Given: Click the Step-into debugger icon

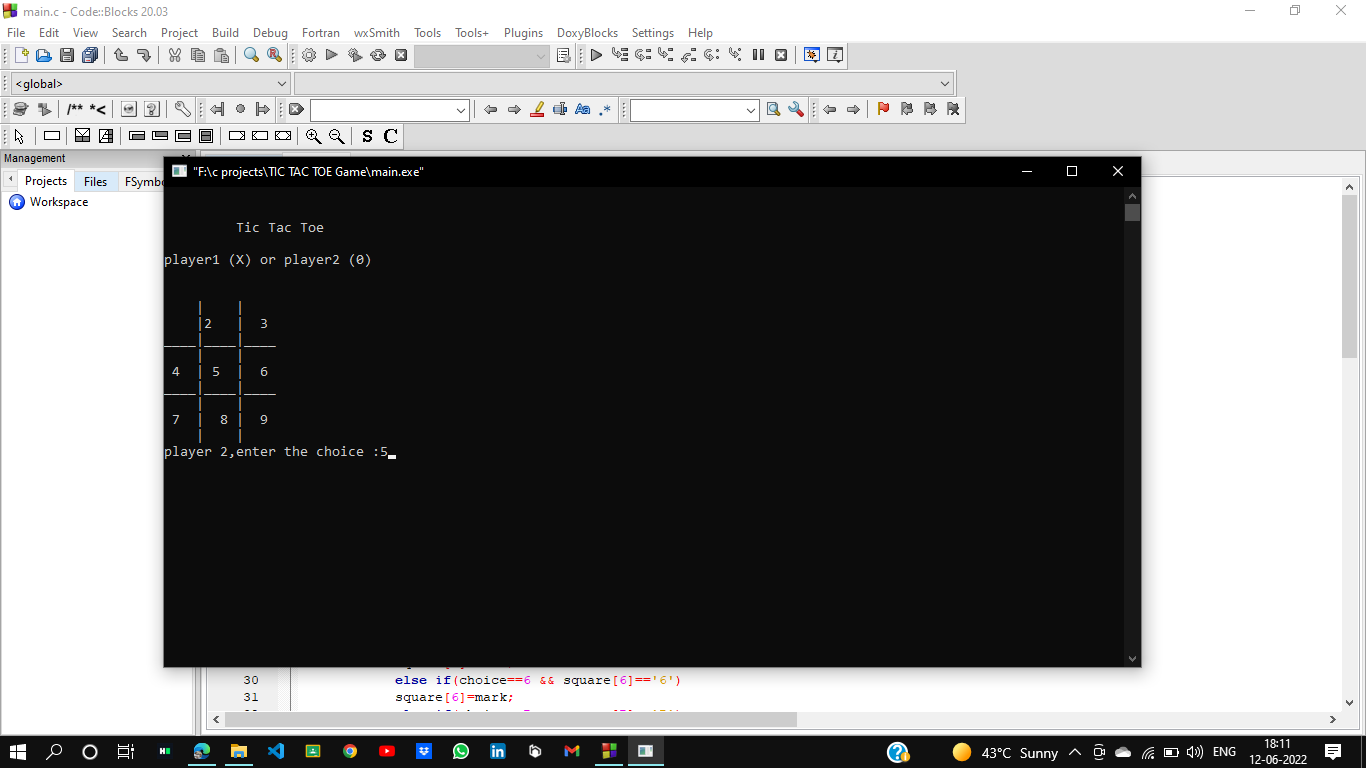Looking at the screenshot, I should (664, 55).
